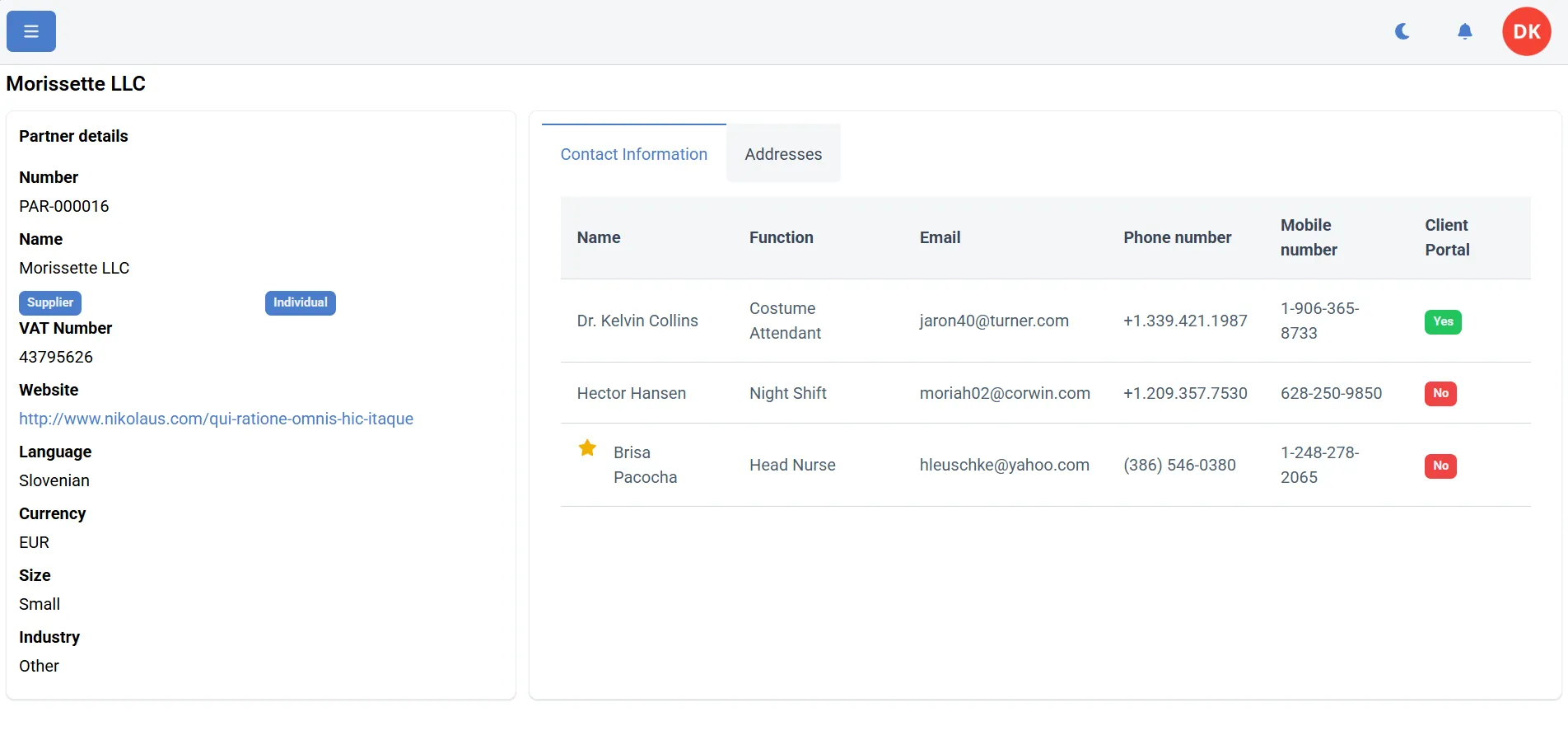This screenshot has height=754, width=1568.
Task: Open the nikolaus.com website link
Action: coord(216,419)
